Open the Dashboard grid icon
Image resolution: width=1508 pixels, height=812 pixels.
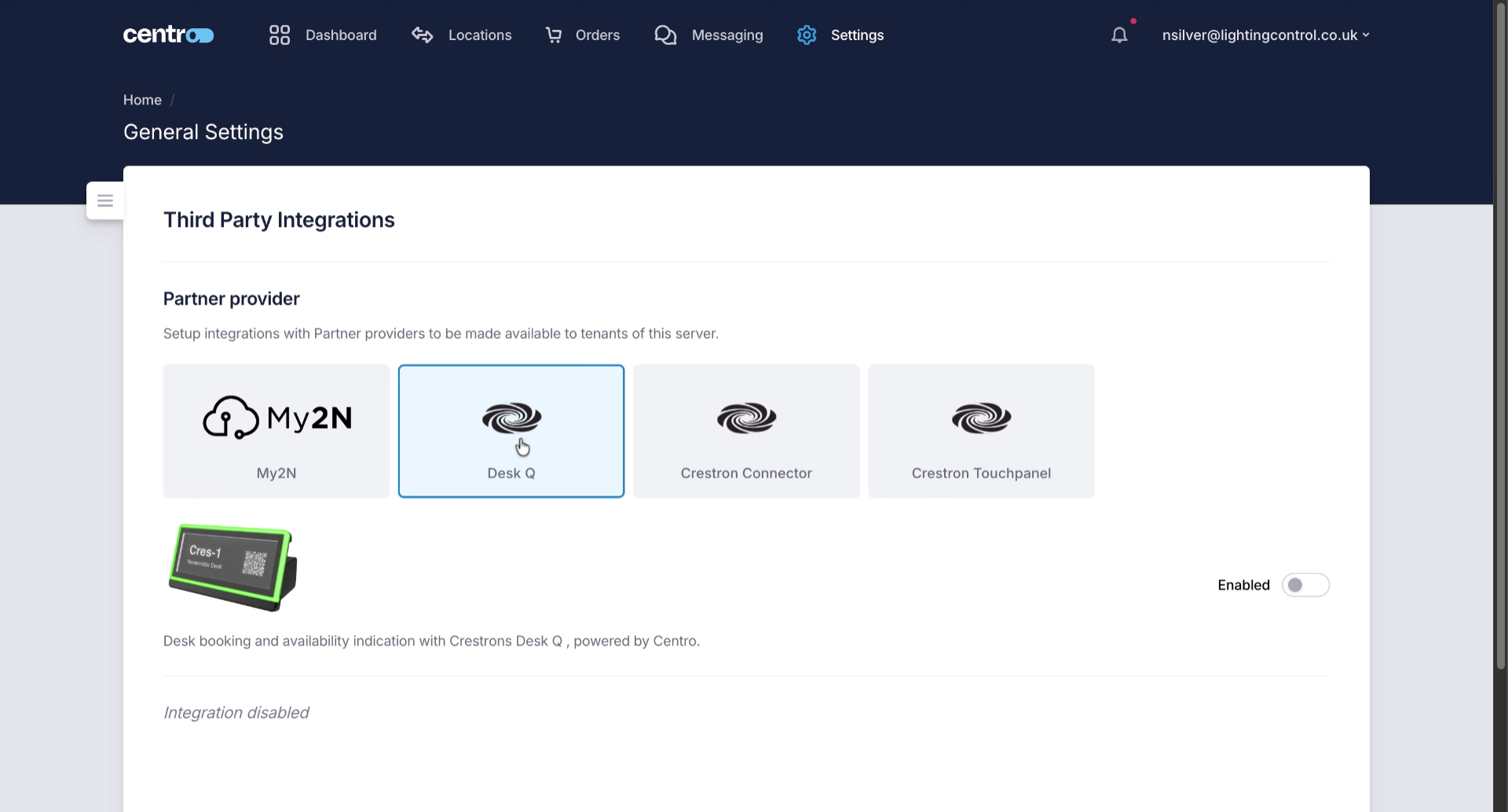tap(279, 35)
